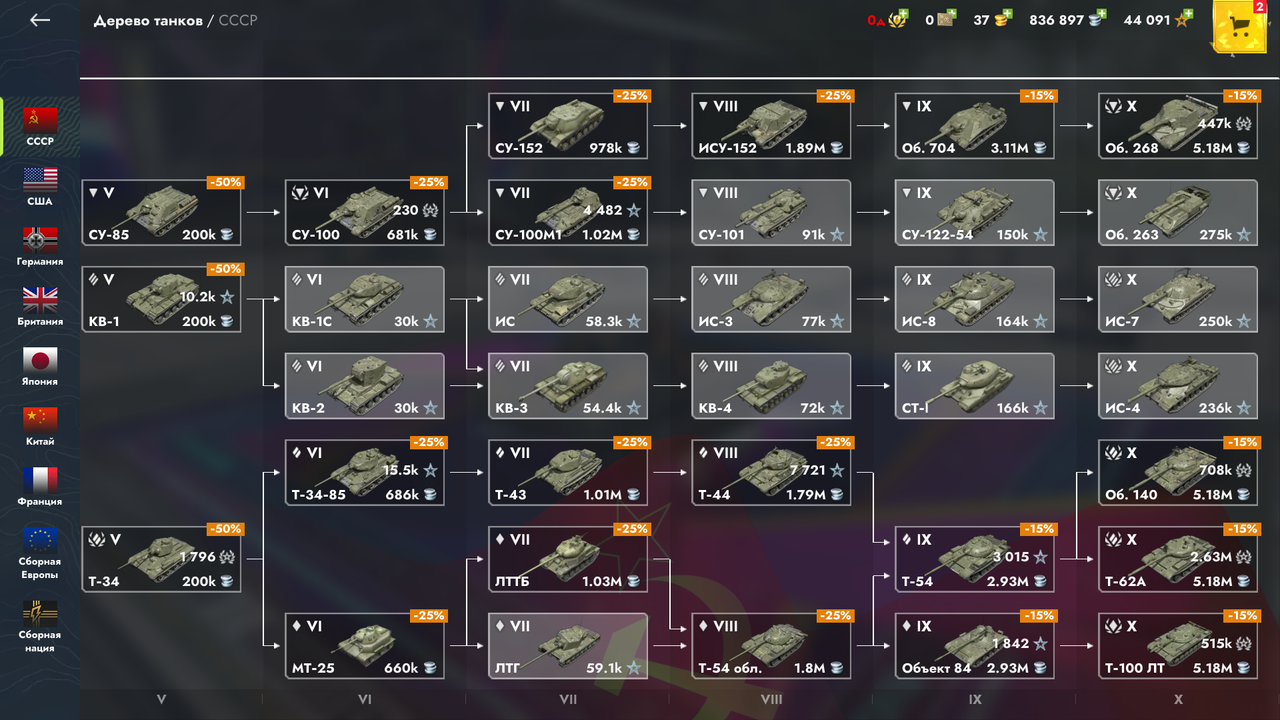Viewport: 1280px width, 720px height.
Task: Go back using the left arrow icon
Action: 40,20
